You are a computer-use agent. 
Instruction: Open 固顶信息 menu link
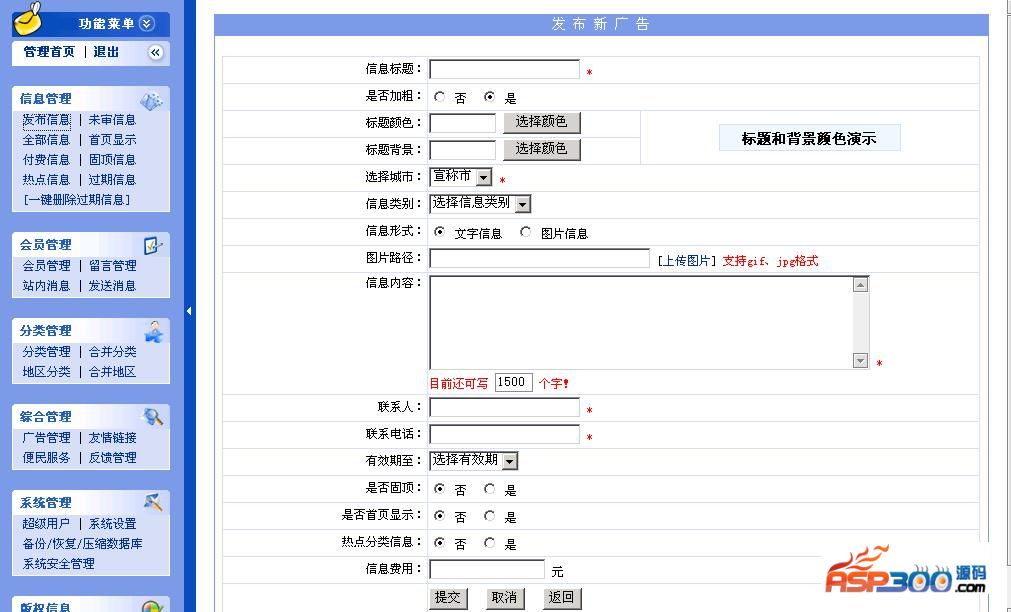[x=112, y=160]
